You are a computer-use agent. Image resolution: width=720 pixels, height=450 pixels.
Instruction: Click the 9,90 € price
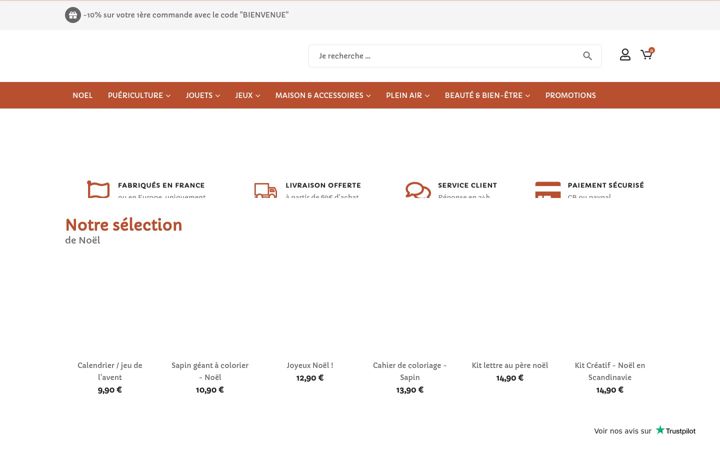pos(110,390)
